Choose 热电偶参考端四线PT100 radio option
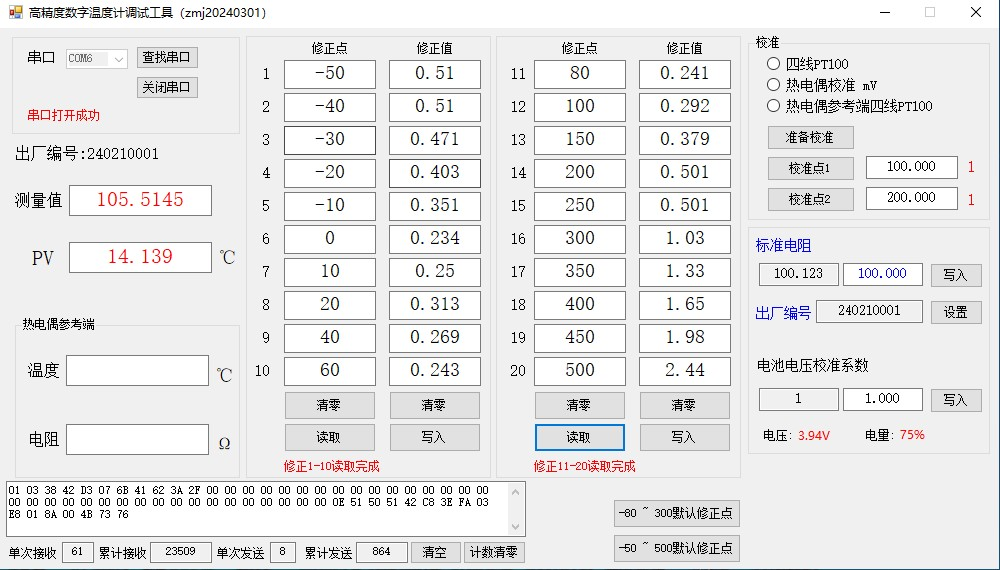 (773, 106)
